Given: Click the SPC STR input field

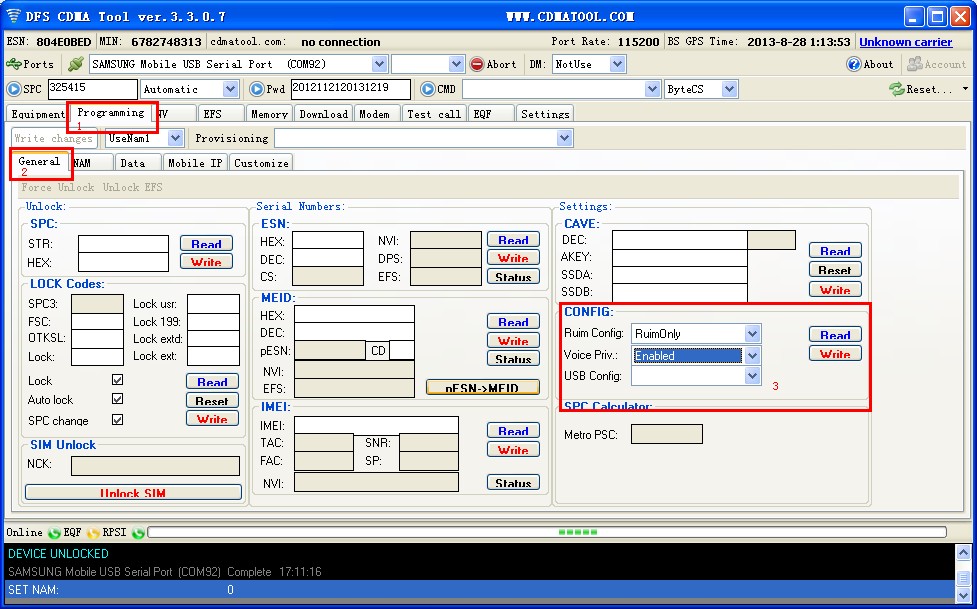Looking at the screenshot, I should (123, 244).
